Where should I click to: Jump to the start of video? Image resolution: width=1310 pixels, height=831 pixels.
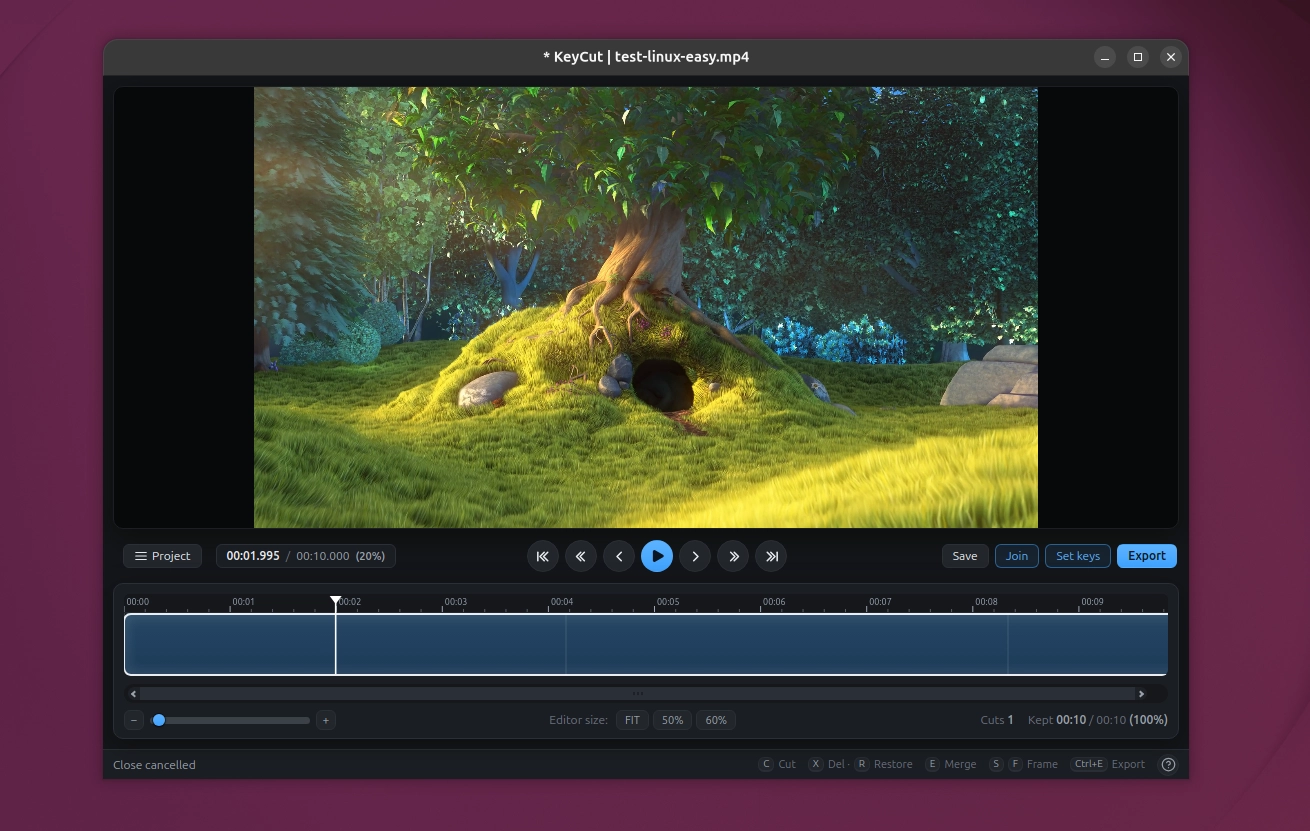(543, 556)
